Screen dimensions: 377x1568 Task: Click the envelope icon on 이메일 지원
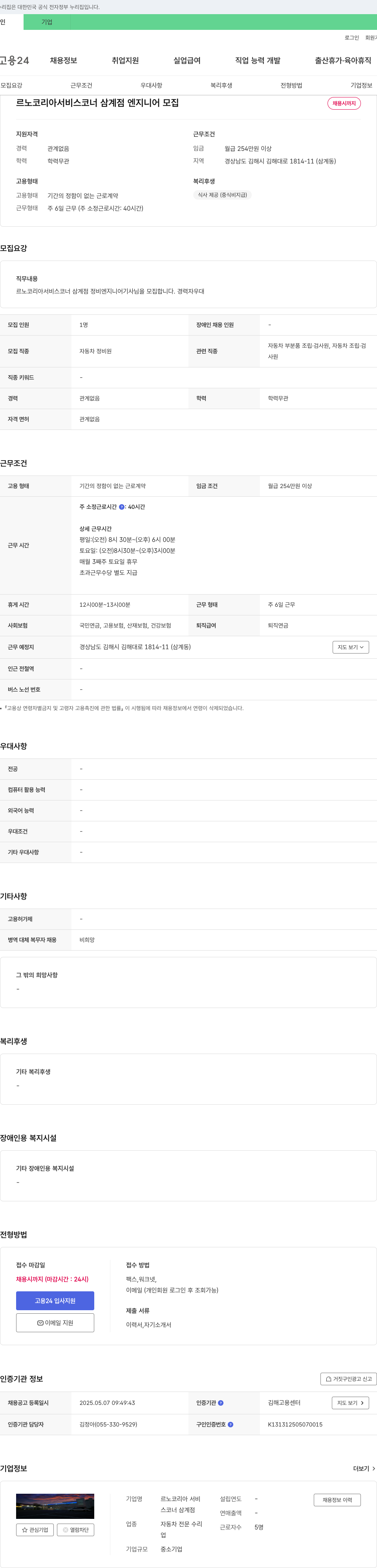[x=41, y=1323]
